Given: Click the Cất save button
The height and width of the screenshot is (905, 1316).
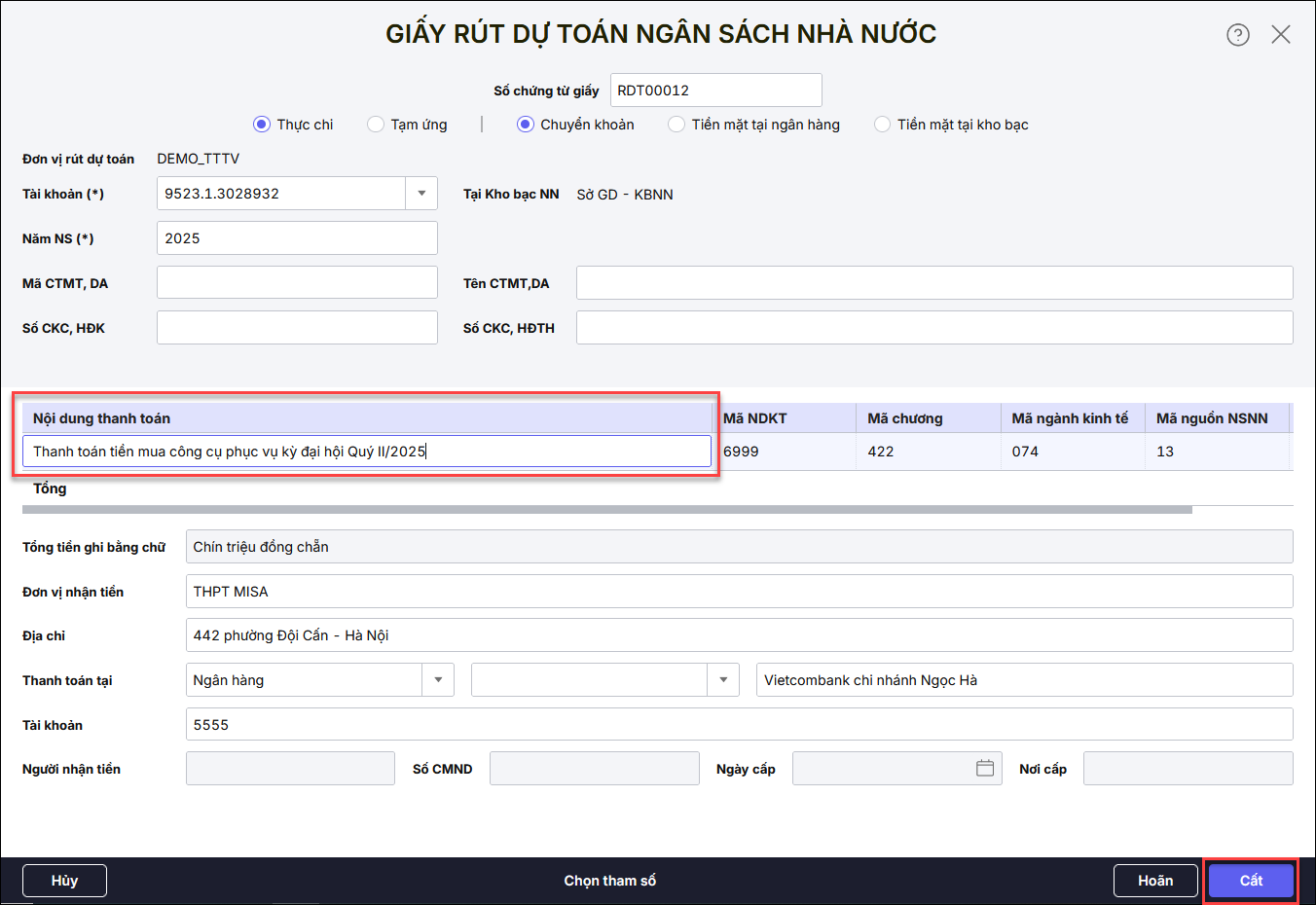Looking at the screenshot, I should 1251,881.
